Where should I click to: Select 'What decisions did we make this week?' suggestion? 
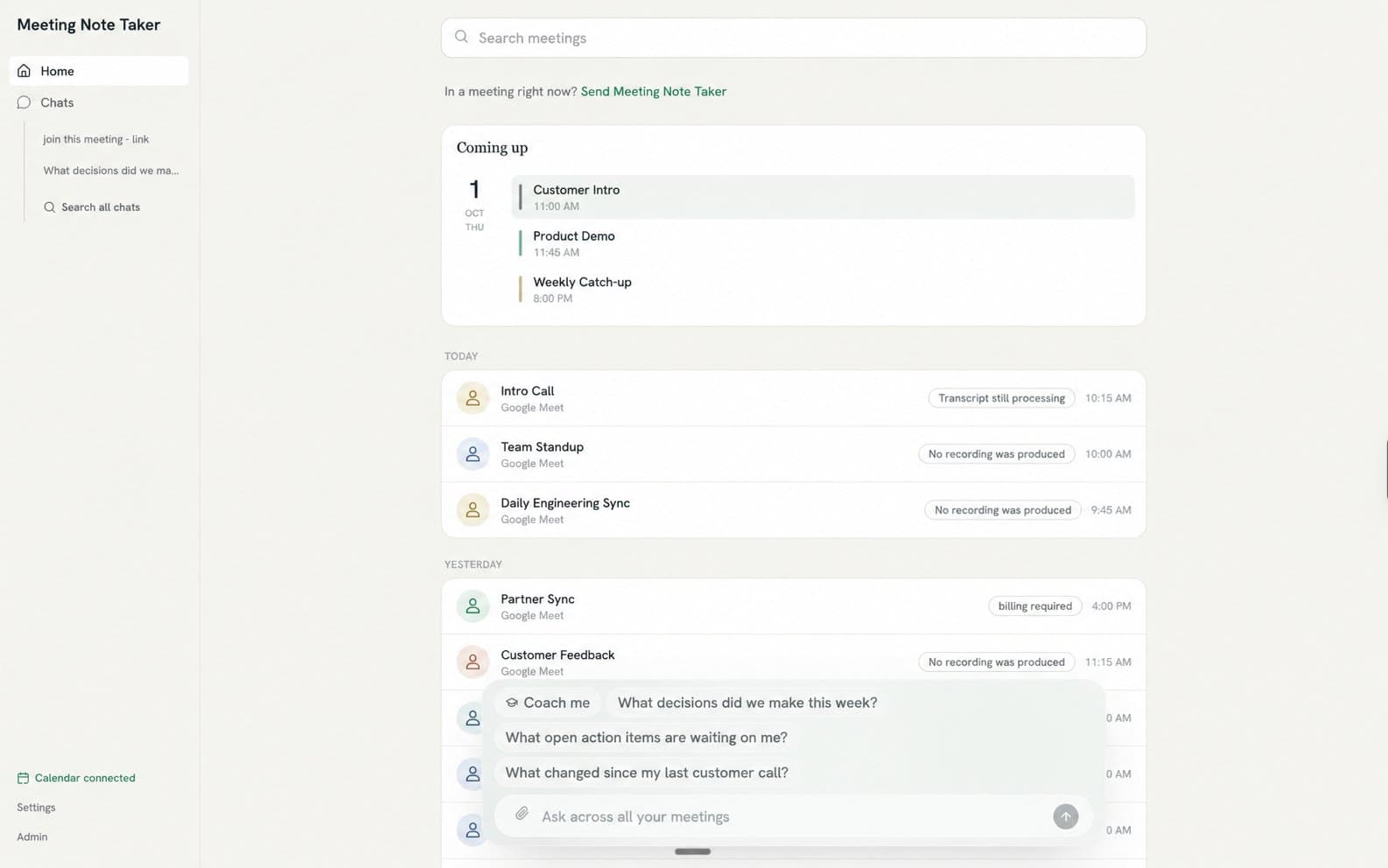click(x=747, y=703)
